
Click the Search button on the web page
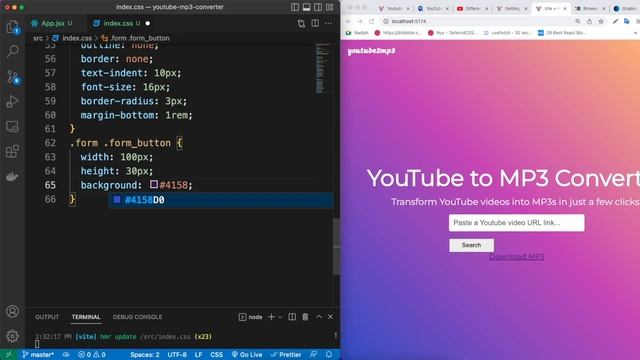[471, 245]
